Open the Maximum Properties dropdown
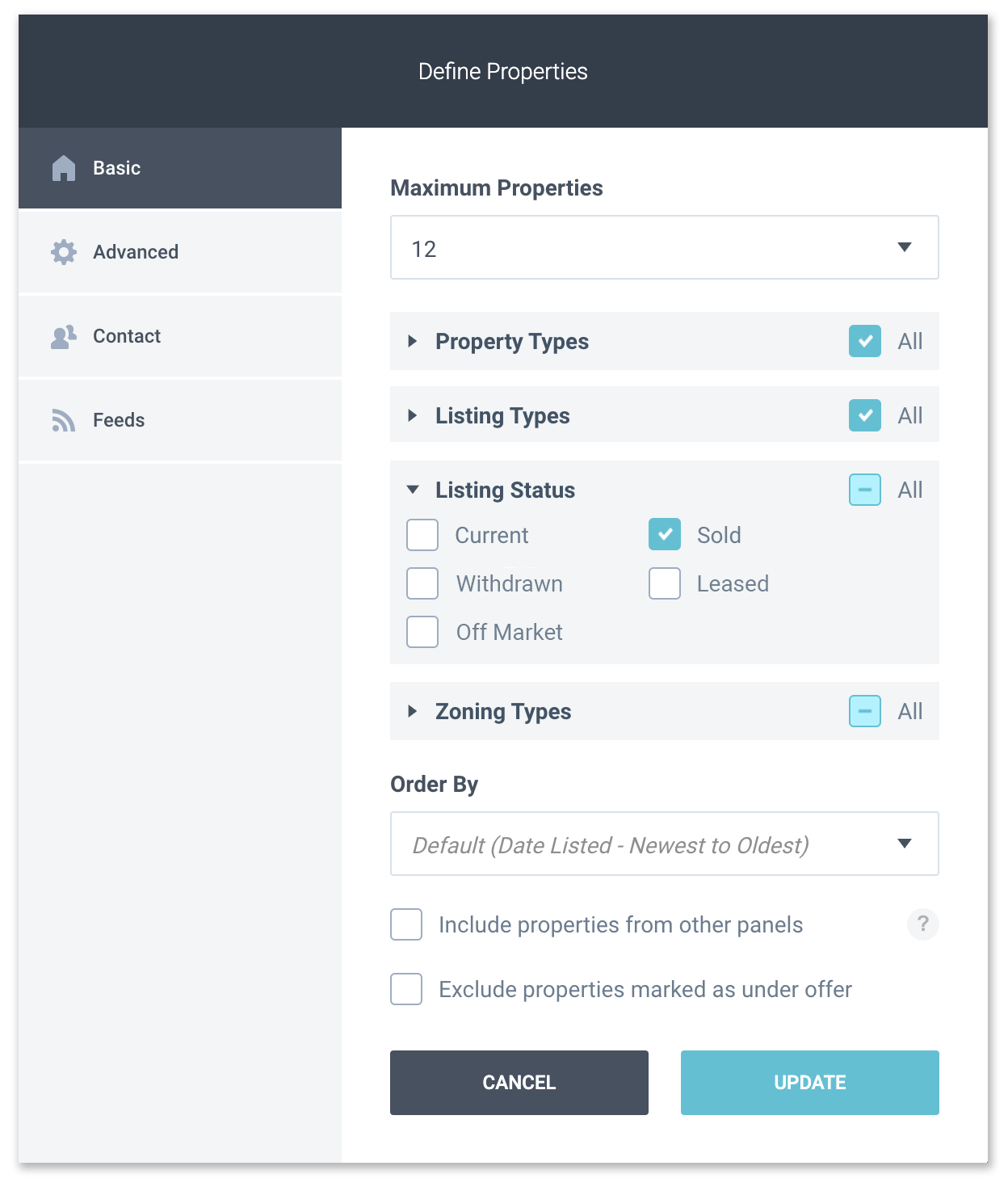The image size is (1008, 1187). click(665, 247)
